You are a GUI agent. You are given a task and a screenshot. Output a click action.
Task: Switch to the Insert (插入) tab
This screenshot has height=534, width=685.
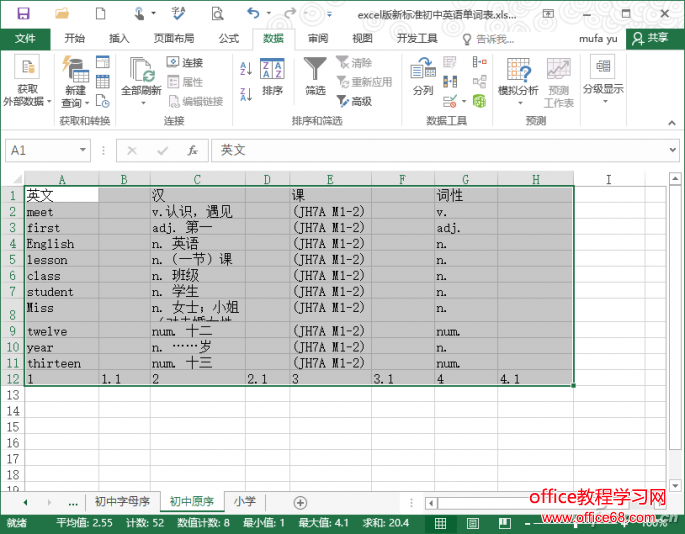click(x=119, y=38)
